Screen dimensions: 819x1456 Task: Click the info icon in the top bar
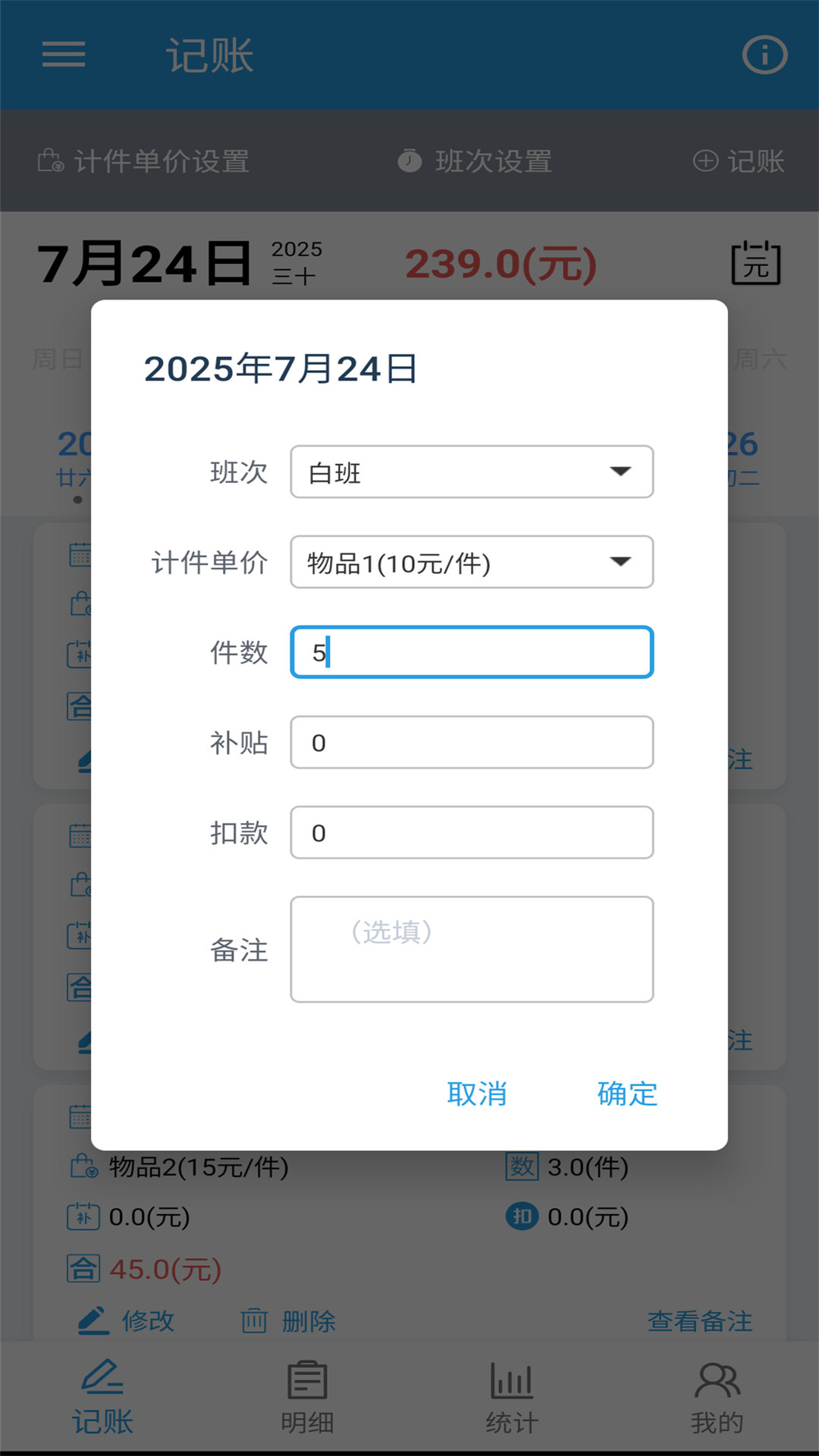(765, 54)
